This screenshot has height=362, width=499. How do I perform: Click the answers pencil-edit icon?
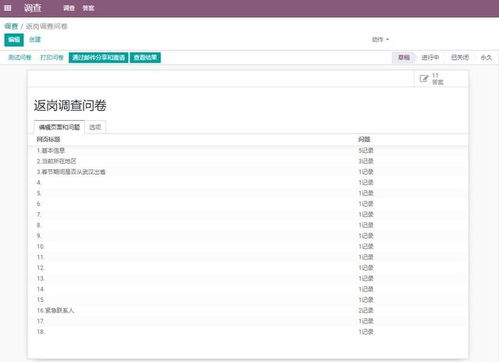(424, 79)
